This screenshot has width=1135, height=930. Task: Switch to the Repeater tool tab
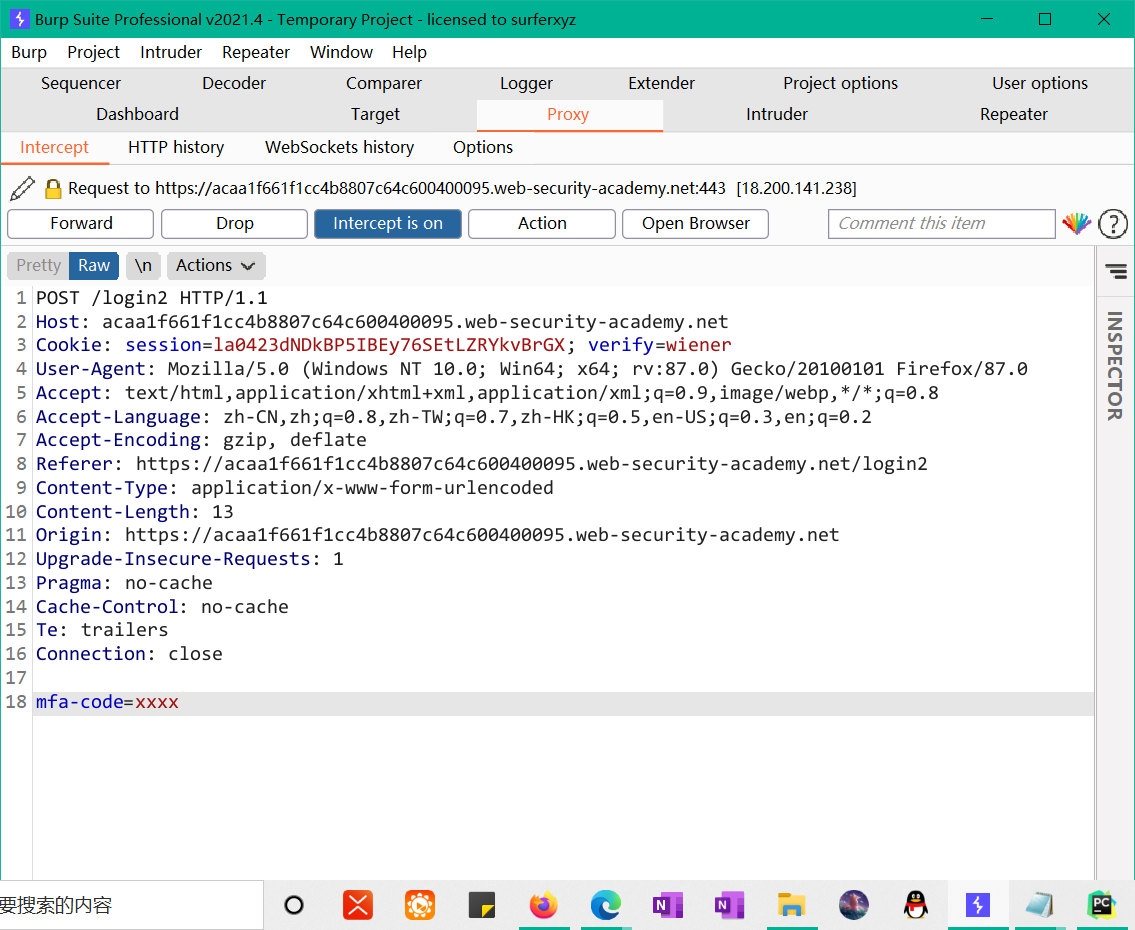[1013, 114]
